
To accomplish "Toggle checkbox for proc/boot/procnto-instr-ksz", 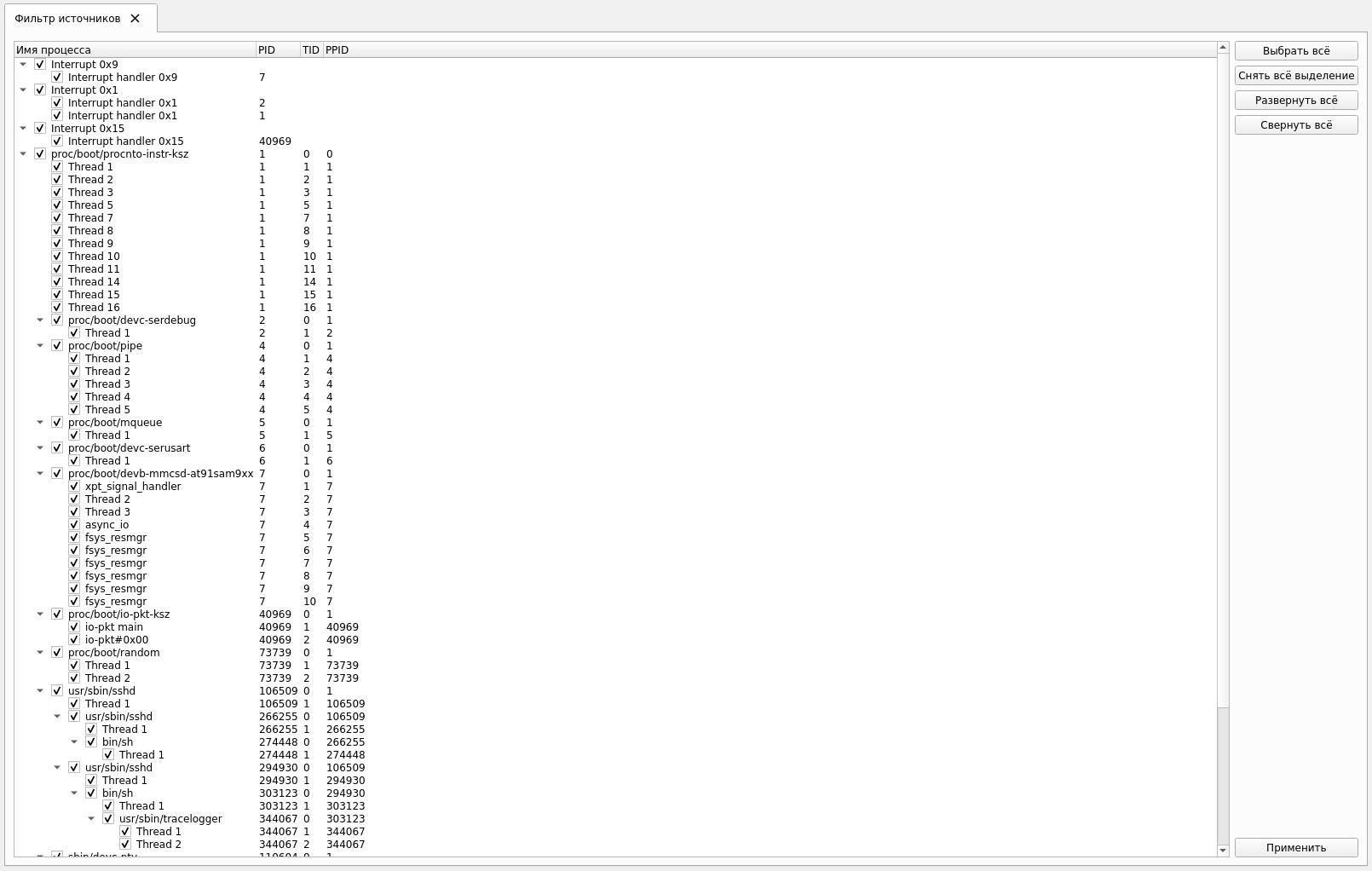I will pyautogui.click(x=40, y=154).
